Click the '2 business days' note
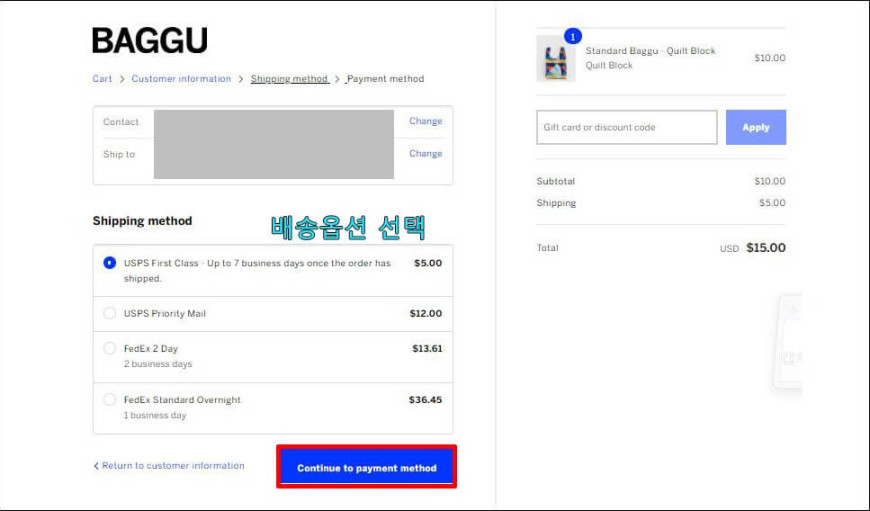This screenshot has height=511, width=870. coord(158,364)
